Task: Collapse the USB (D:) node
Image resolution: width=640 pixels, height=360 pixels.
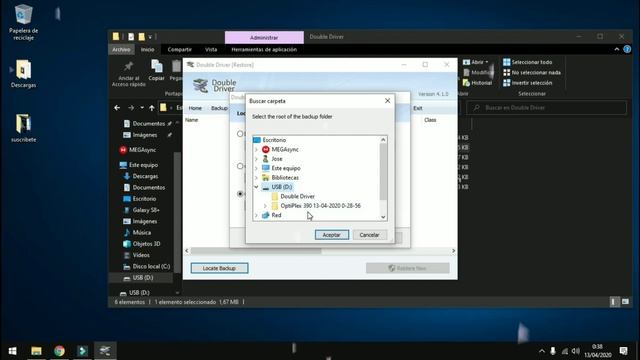Action: click(256, 187)
